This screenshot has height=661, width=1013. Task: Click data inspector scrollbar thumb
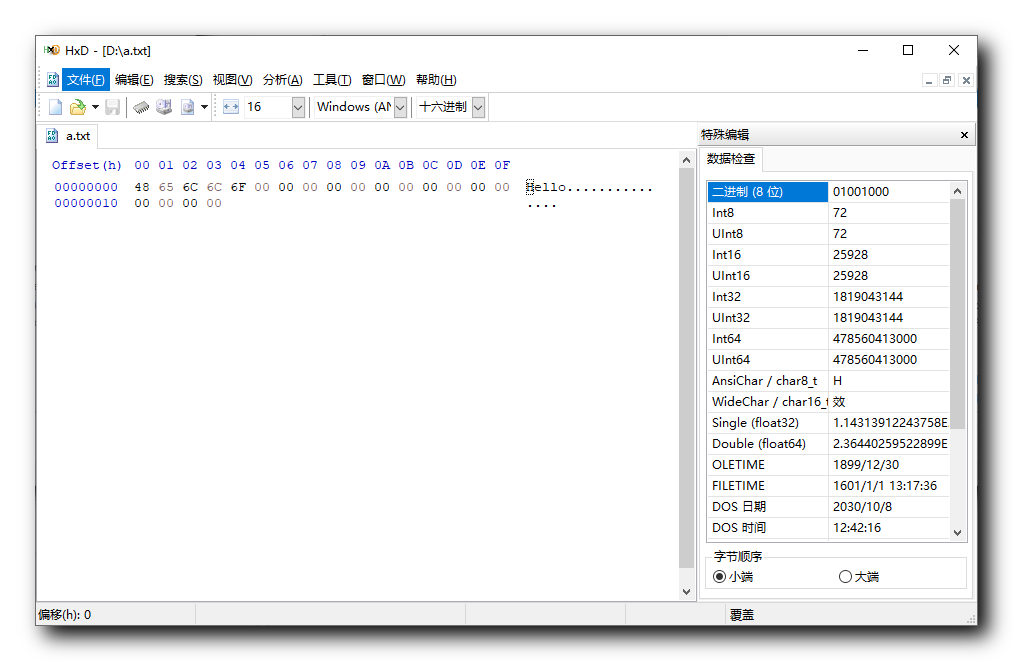click(957, 314)
